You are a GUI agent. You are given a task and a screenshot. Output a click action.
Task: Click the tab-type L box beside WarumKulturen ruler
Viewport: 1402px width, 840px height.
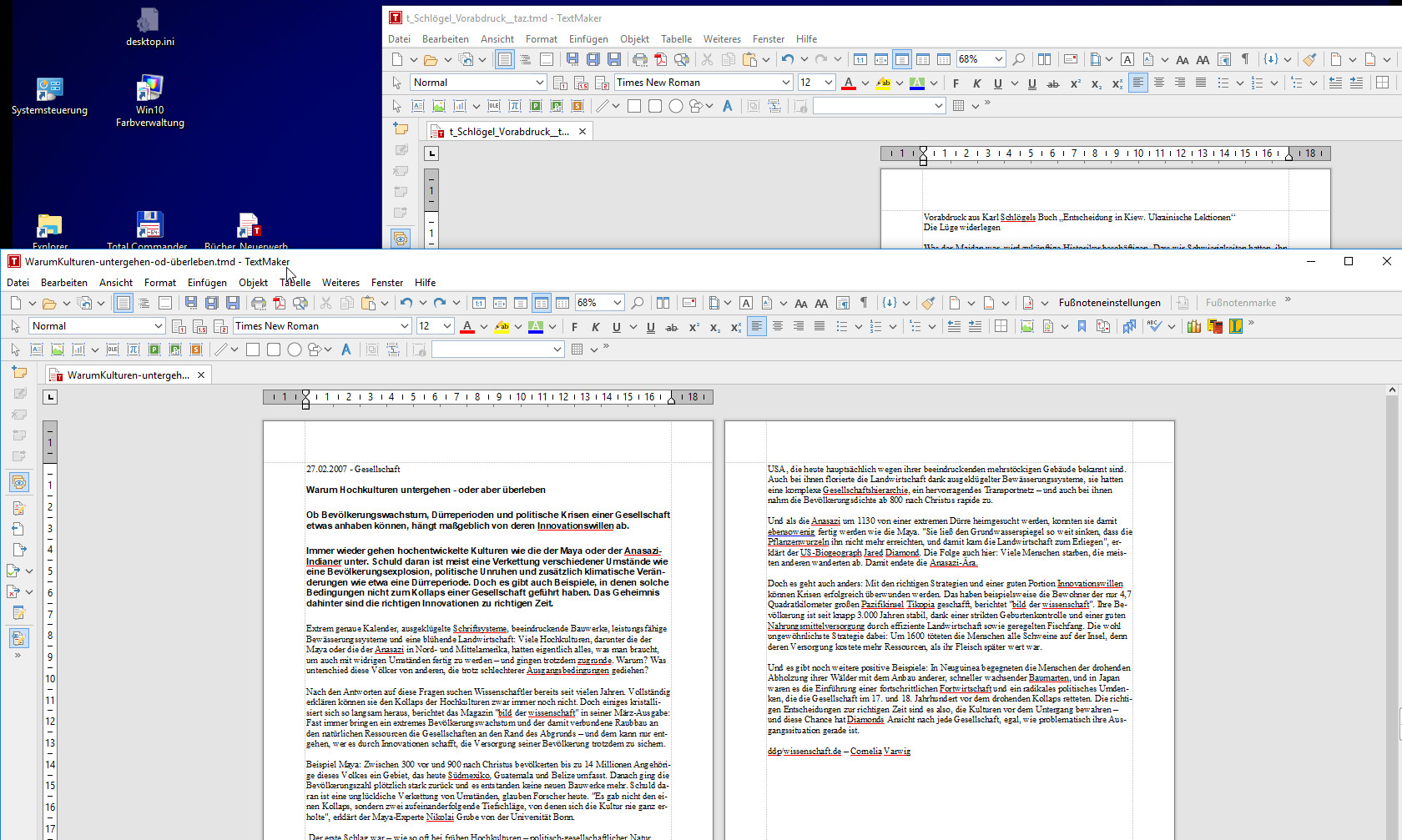[51, 397]
